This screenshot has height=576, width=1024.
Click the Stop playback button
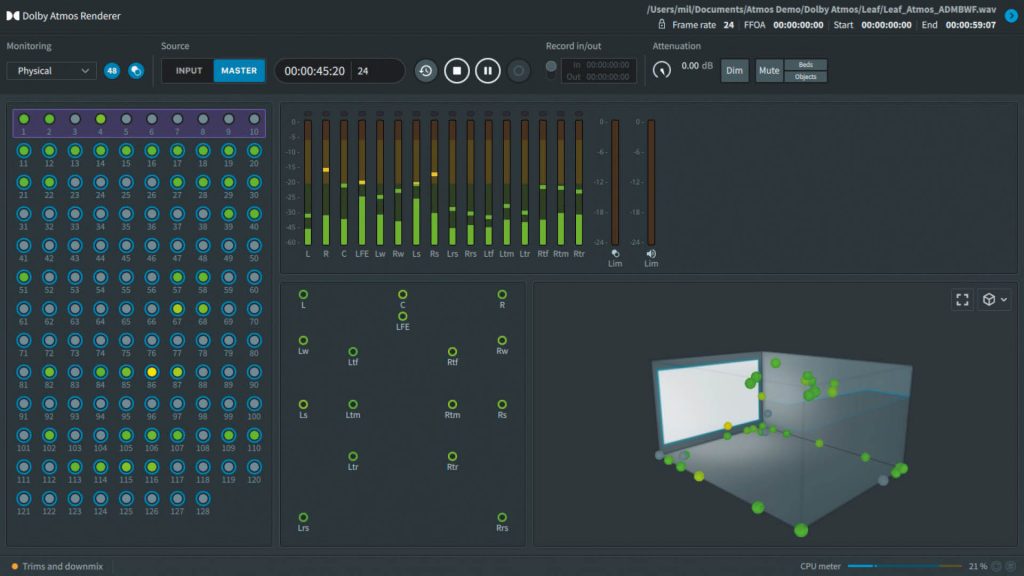[x=457, y=71]
